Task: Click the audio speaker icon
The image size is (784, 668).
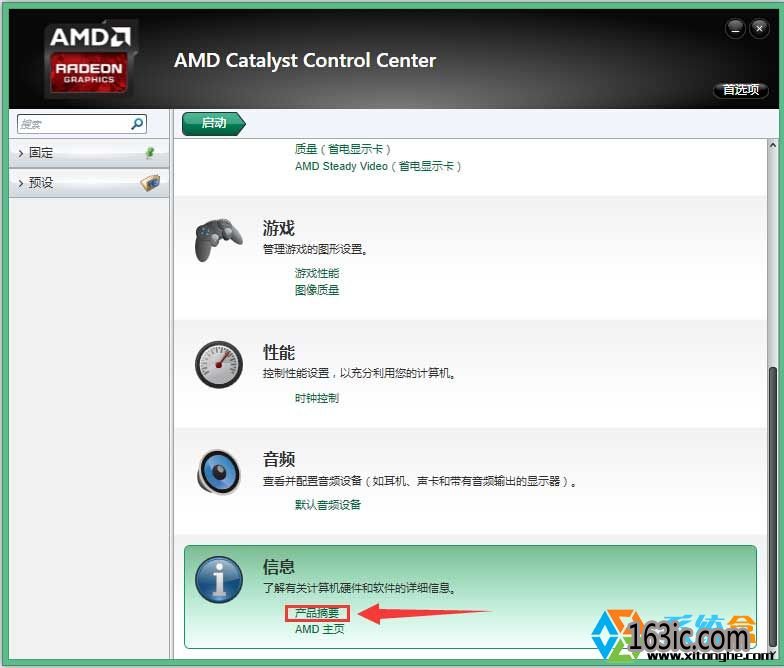Action: point(219,472)
